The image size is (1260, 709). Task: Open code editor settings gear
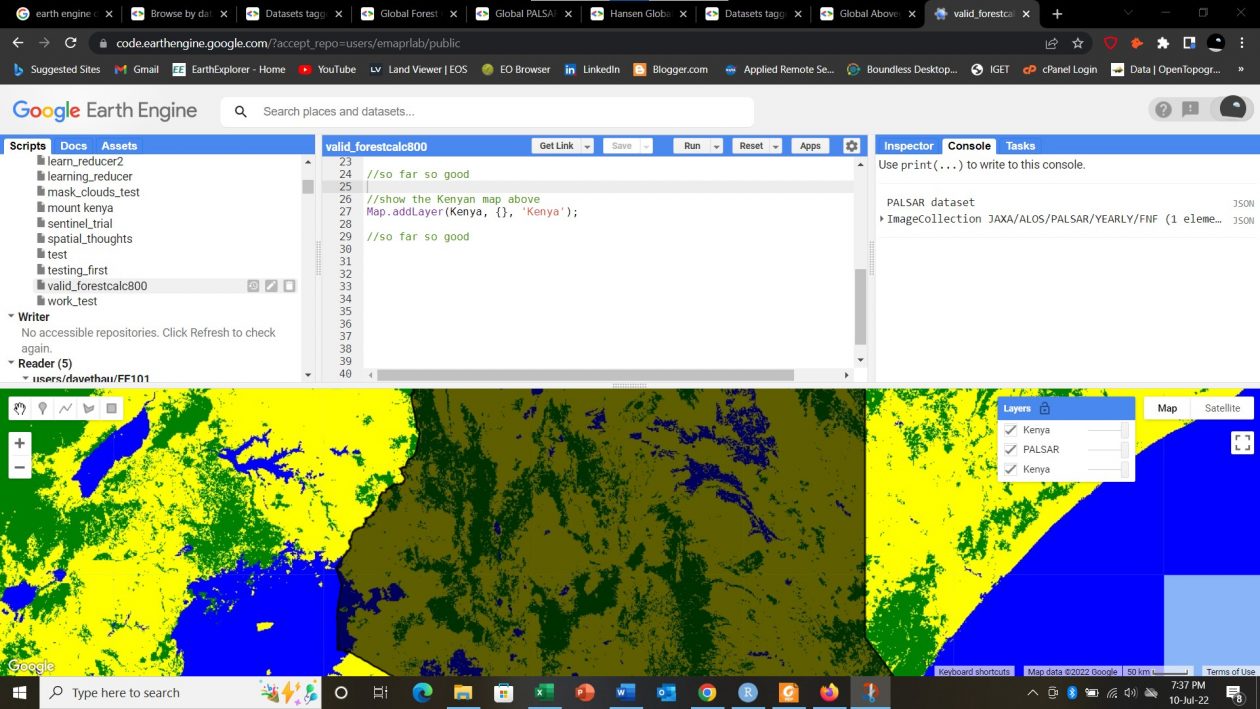click(852, 146)
